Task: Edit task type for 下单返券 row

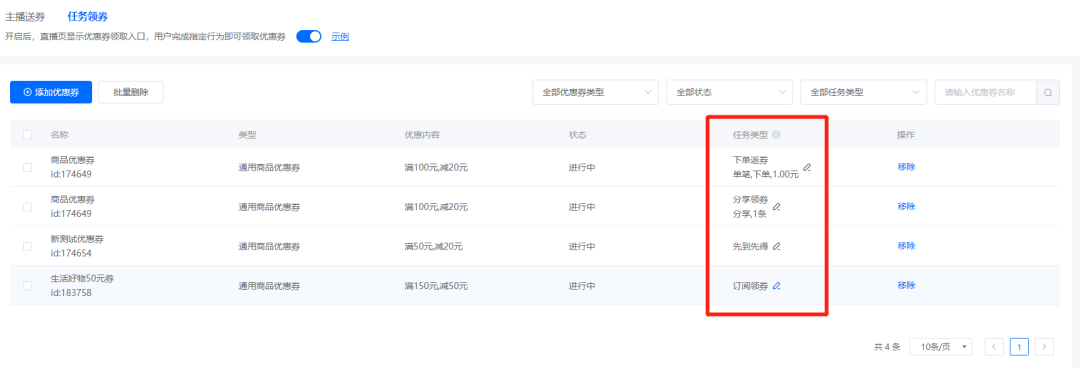Action: click(807, 167)
